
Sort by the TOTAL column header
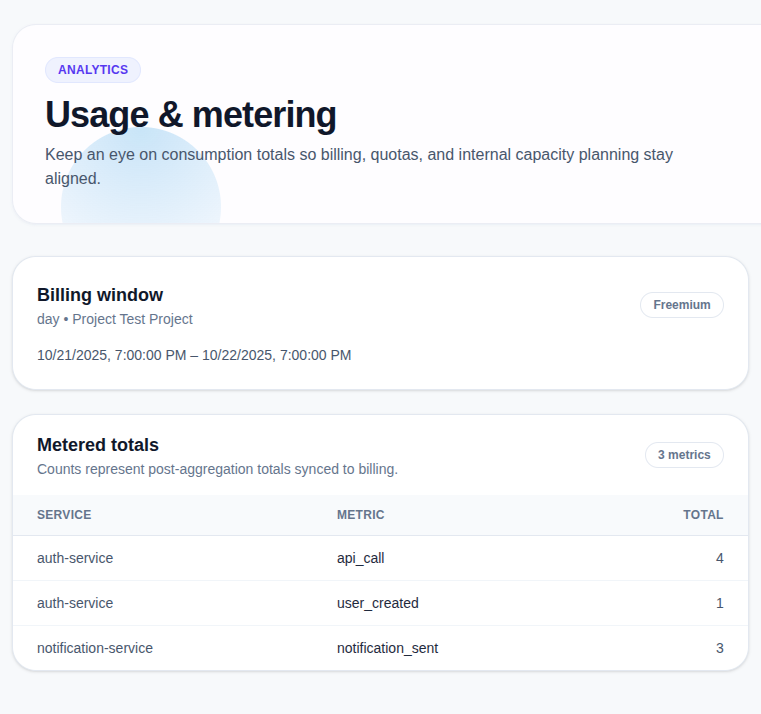tap(702, 515)
